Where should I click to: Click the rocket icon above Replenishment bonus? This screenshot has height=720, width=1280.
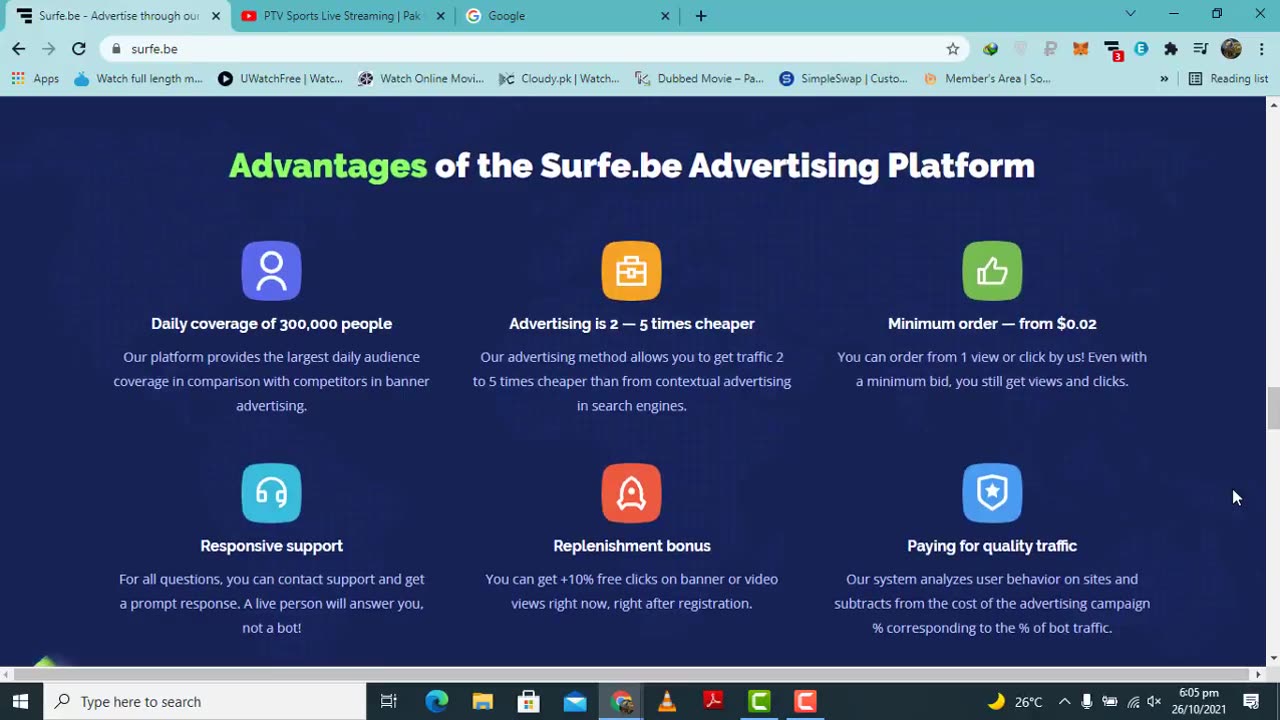click(x=631, y=492)
